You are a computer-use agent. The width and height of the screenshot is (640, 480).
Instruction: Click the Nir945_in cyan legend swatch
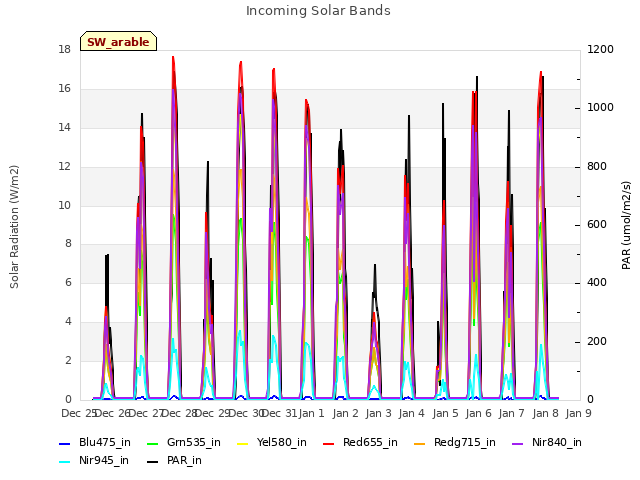(x=65, y=462)
